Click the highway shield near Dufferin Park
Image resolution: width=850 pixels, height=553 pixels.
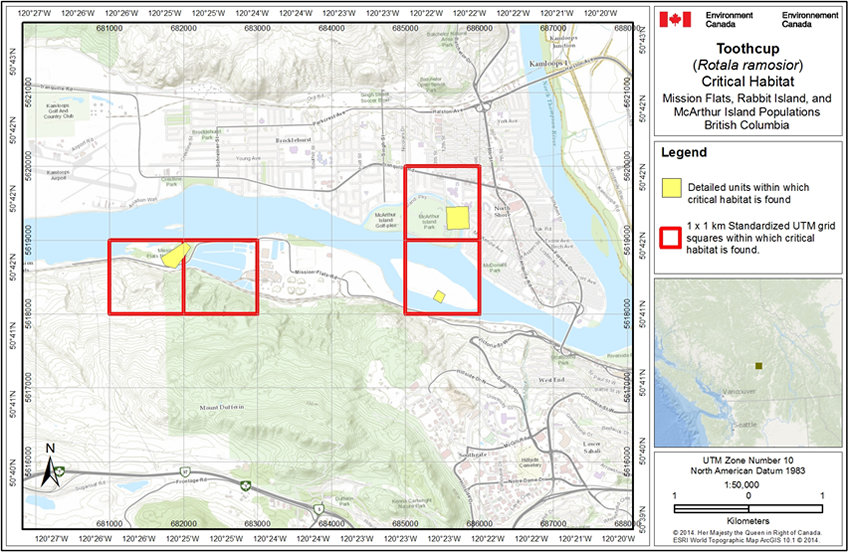[320, 509]
